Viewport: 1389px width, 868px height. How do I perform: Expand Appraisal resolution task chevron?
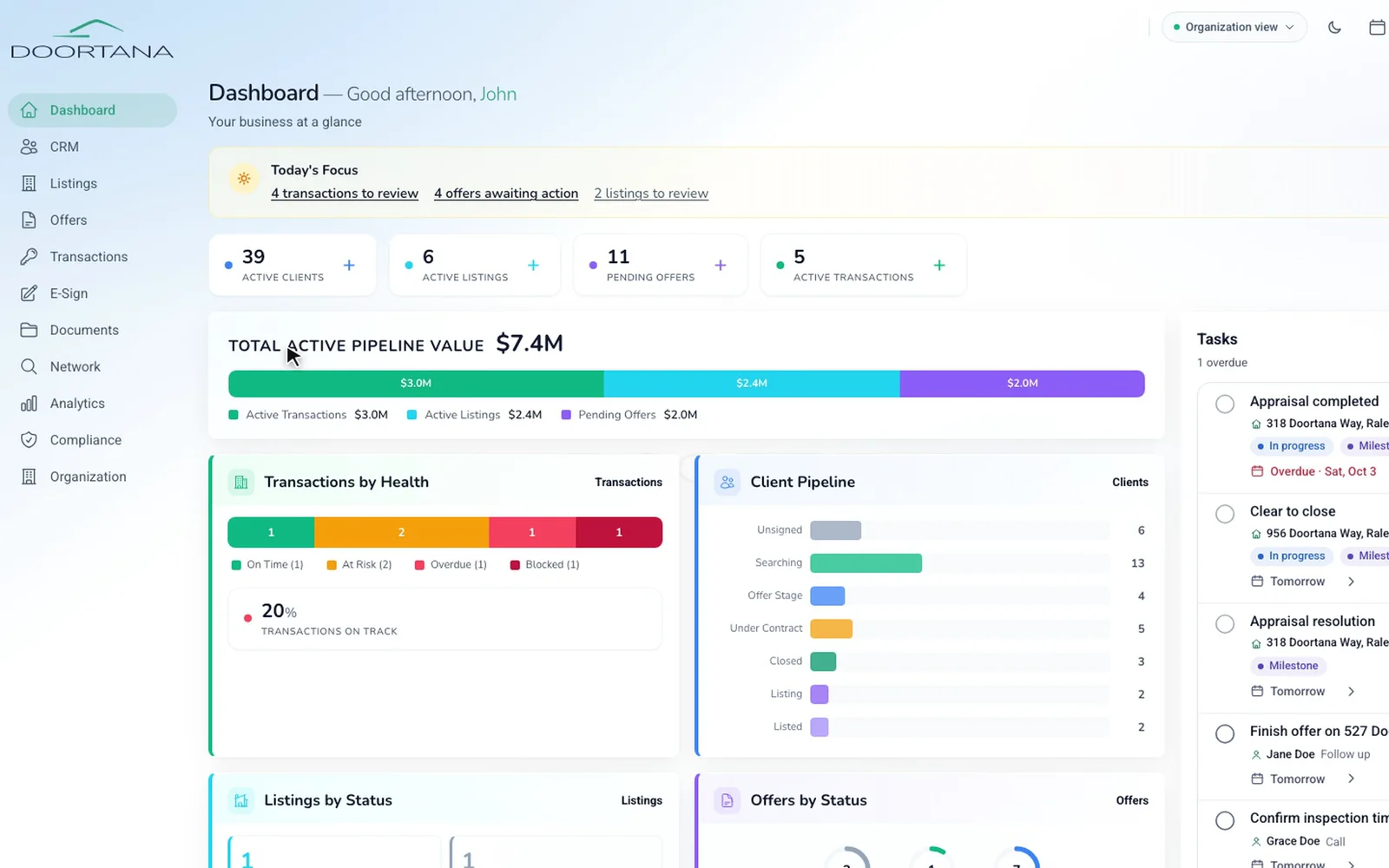1351,692
